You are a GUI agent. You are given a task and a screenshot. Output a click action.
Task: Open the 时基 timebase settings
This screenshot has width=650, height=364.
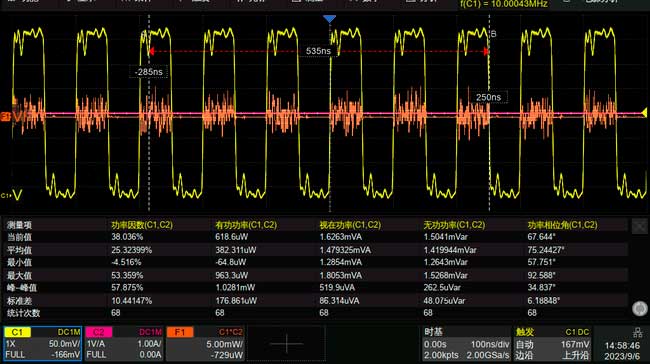(466, 343)
